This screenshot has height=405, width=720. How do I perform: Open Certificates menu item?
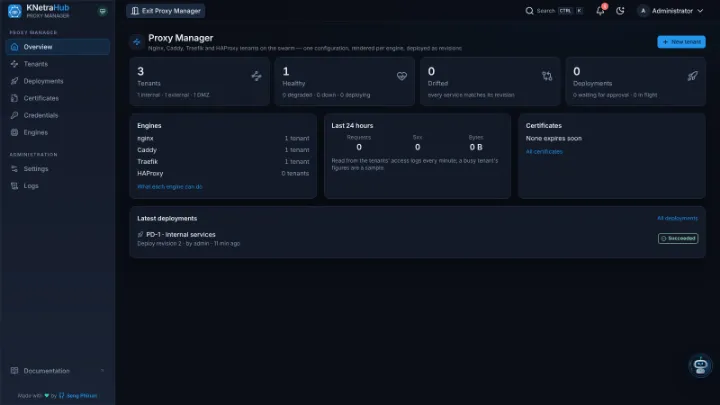58,98
